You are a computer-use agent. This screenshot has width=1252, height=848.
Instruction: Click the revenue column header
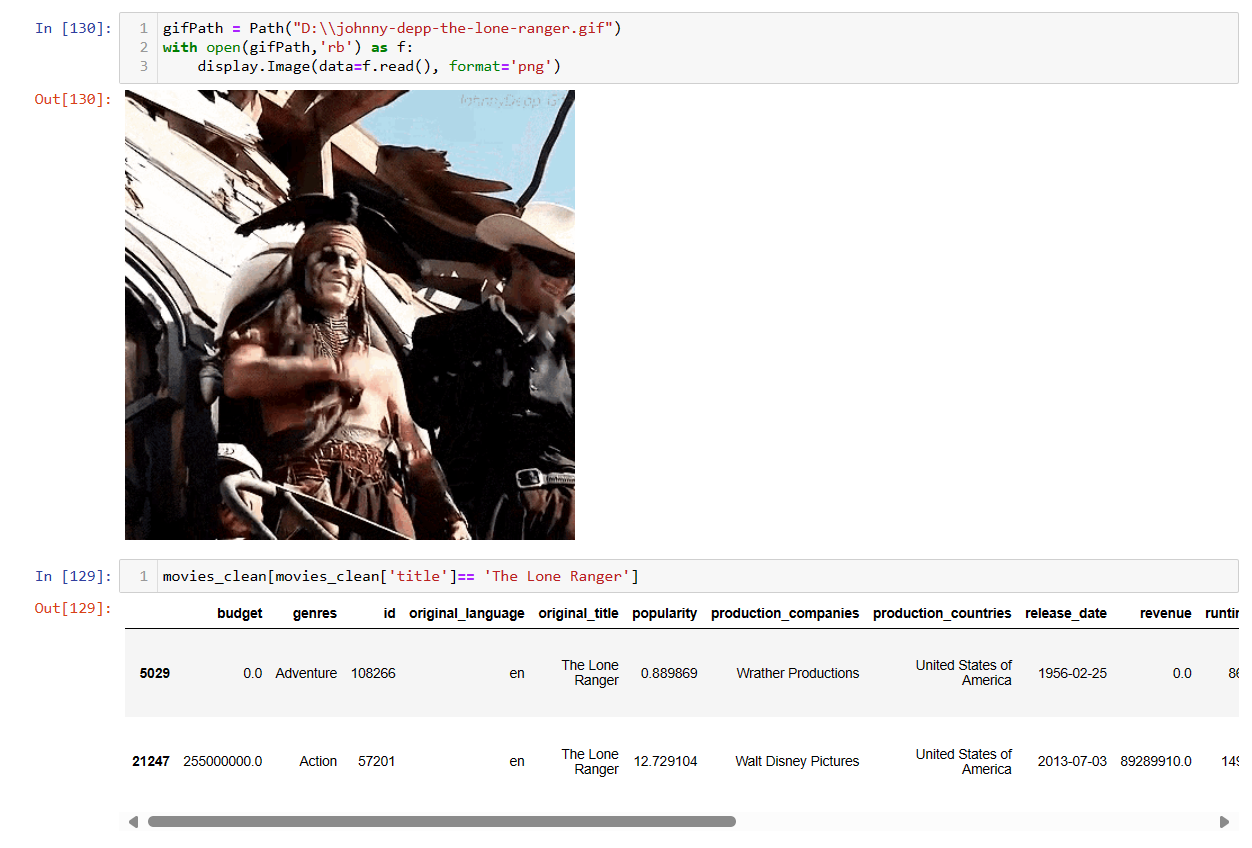pyautogui.click(x=1166, y=613)
